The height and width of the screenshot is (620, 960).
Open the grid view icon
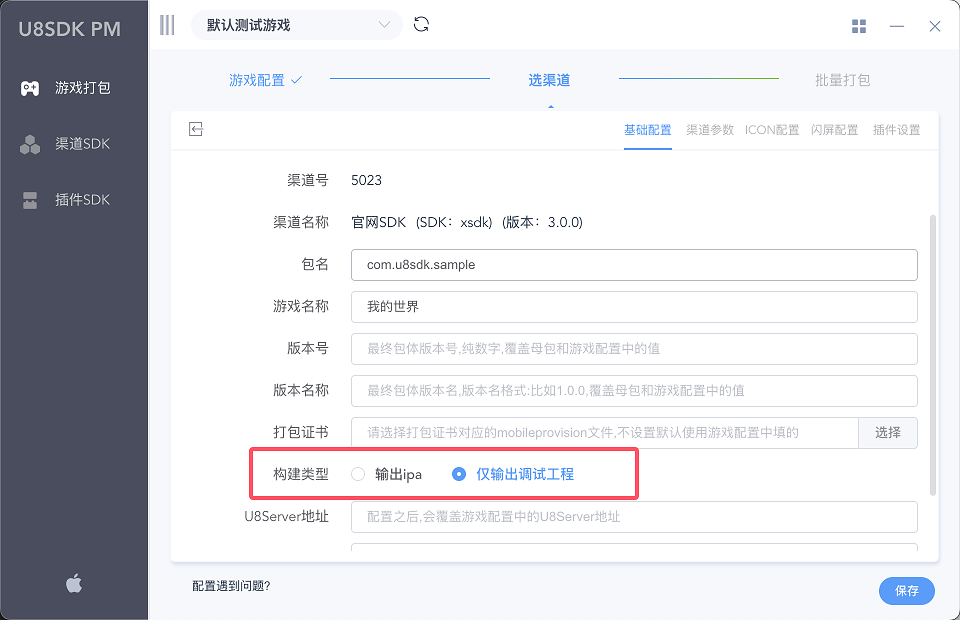(x=859, y=26)
